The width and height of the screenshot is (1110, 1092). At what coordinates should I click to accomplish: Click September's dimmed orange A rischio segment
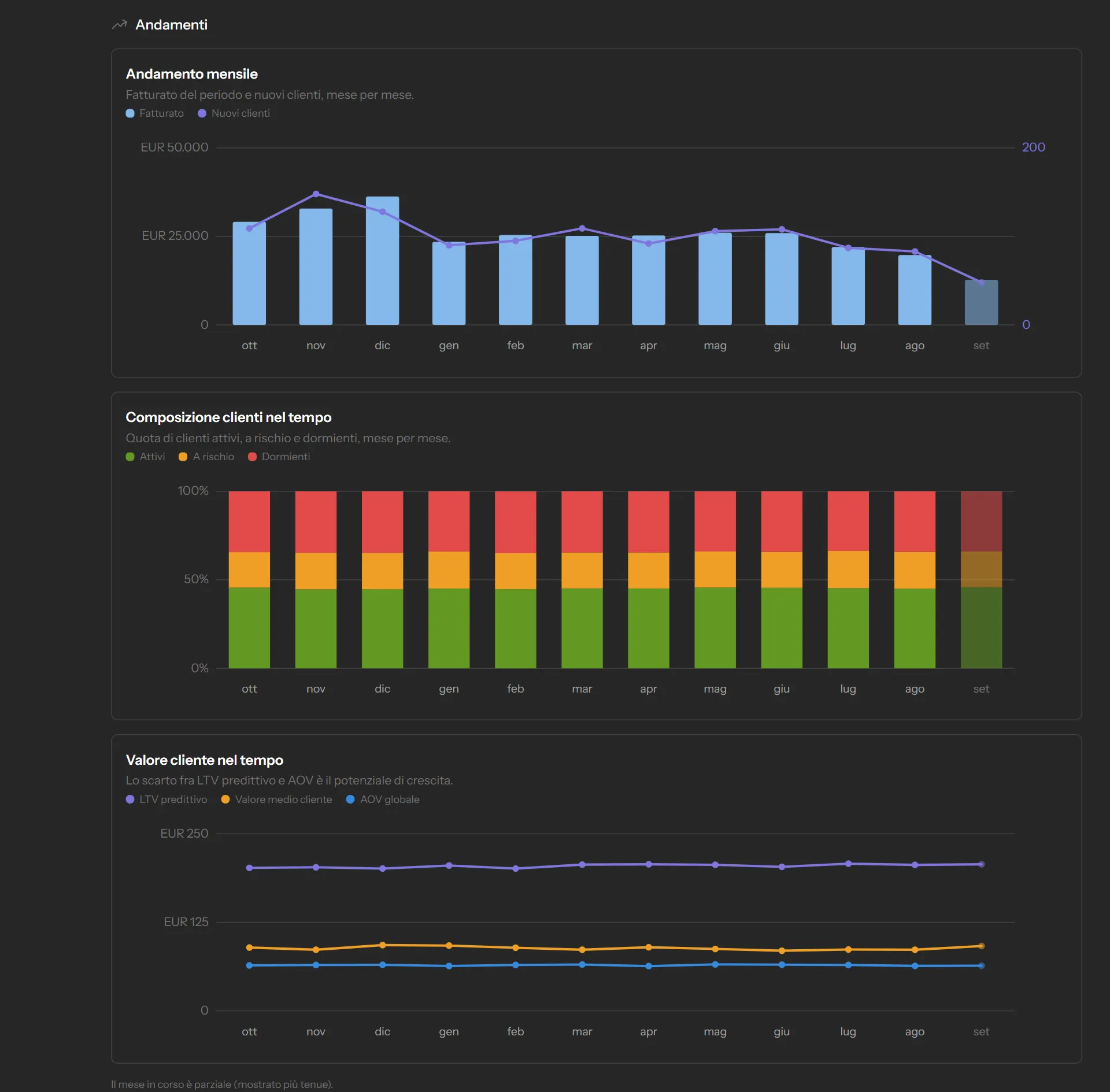tap(981, 569)
